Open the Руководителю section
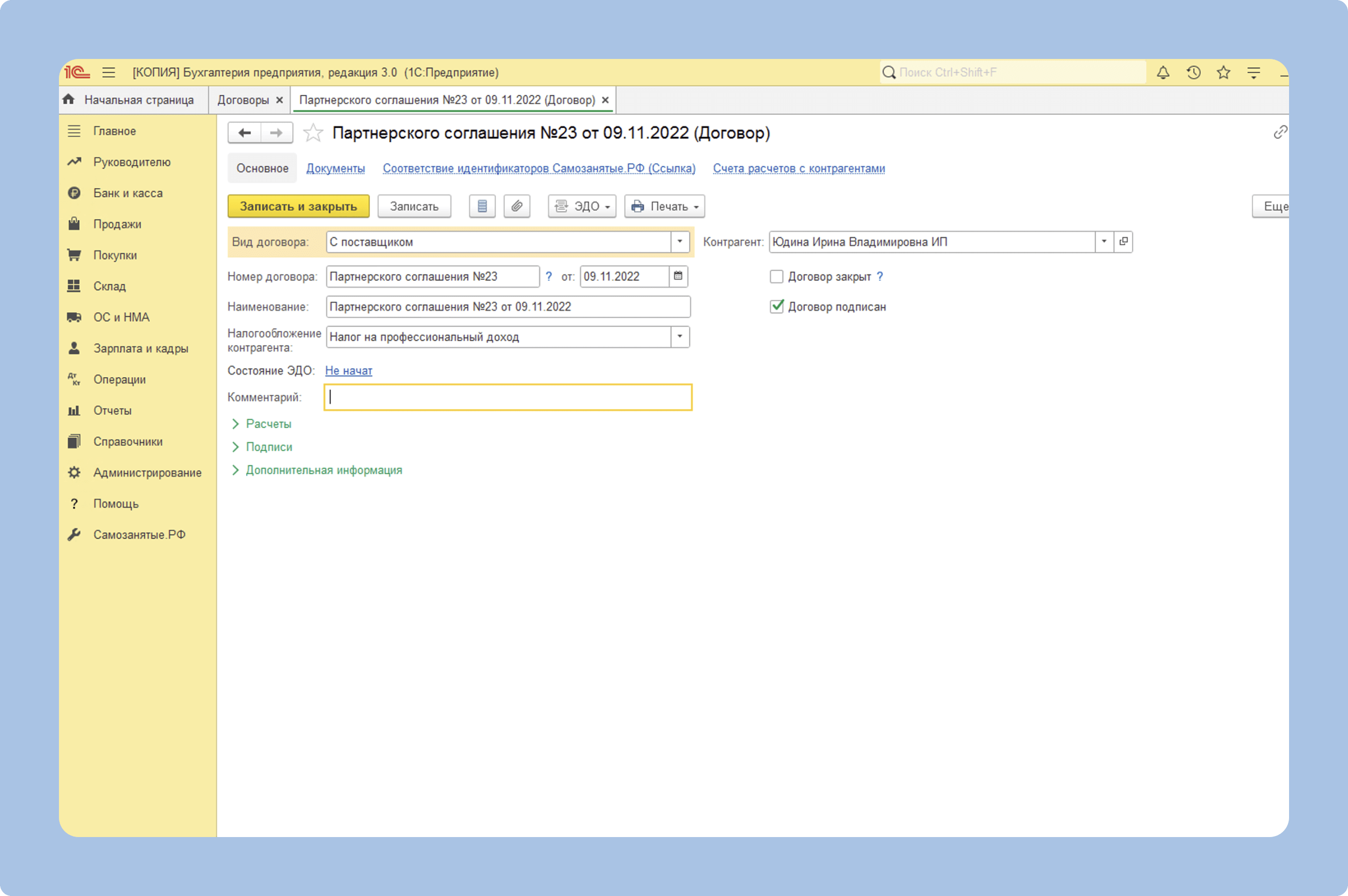 132,162
